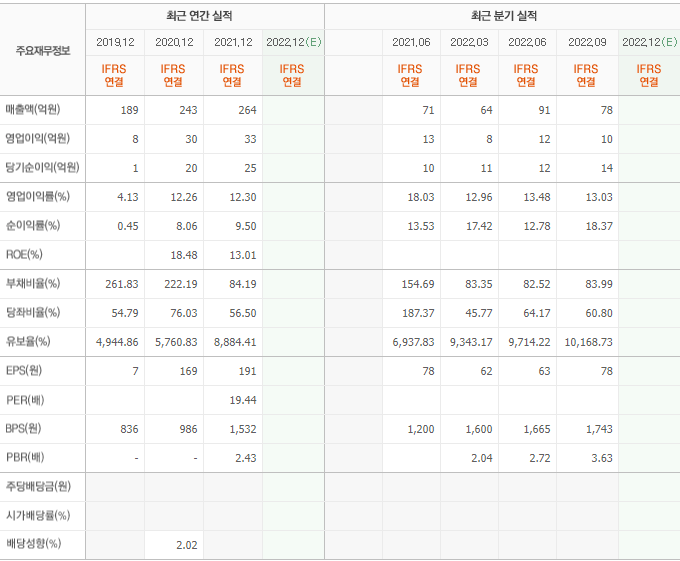Screen dimensions: 680x561
Task: Click the 2019.12 column header
Action: (115, 42)
